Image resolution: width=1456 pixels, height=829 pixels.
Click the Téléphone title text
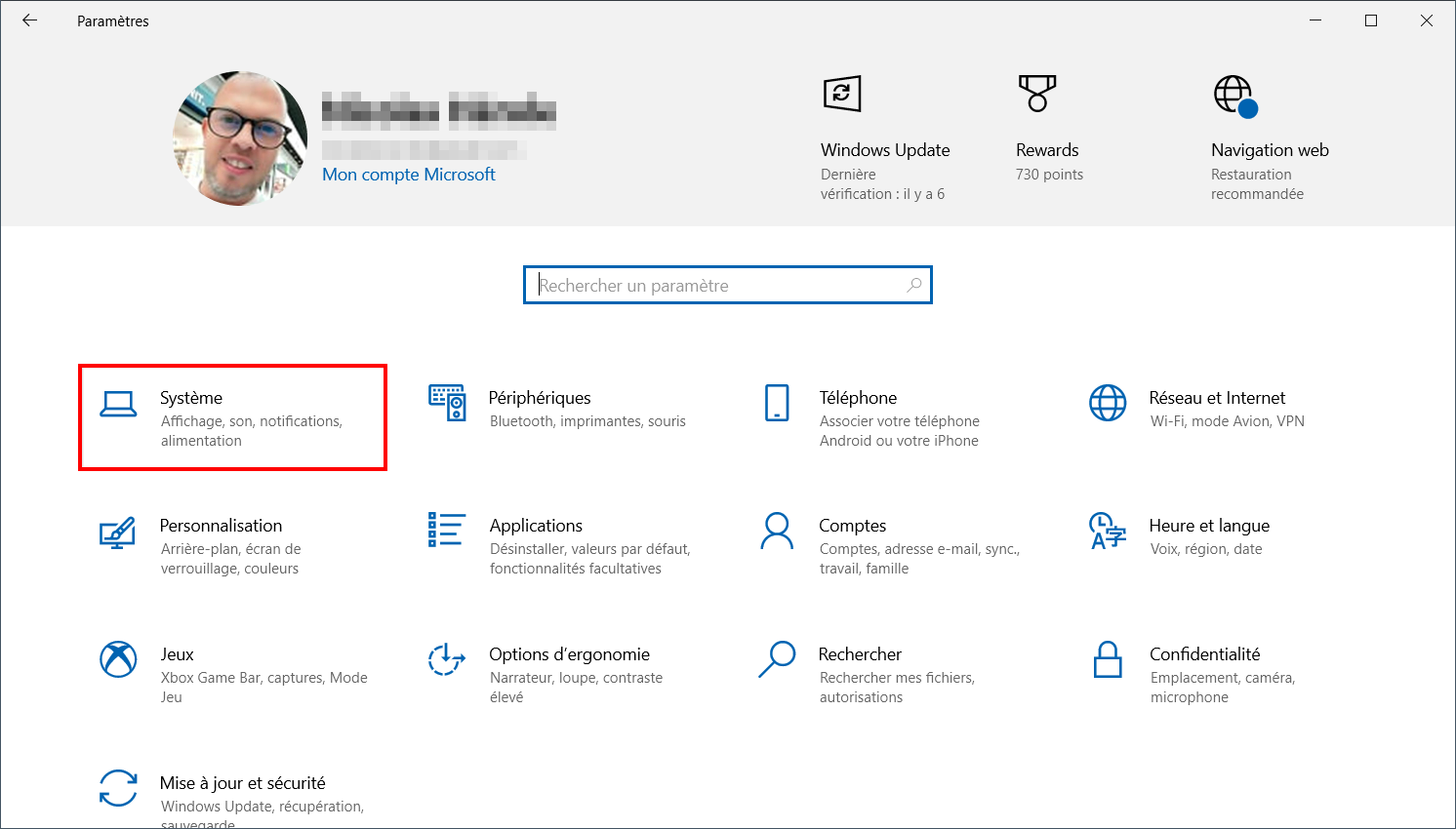(858, 398)
